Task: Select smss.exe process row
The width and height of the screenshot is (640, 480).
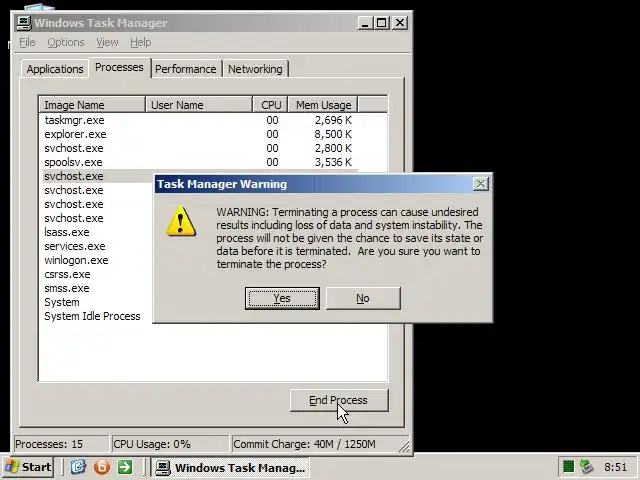Action: coord(98,288)
